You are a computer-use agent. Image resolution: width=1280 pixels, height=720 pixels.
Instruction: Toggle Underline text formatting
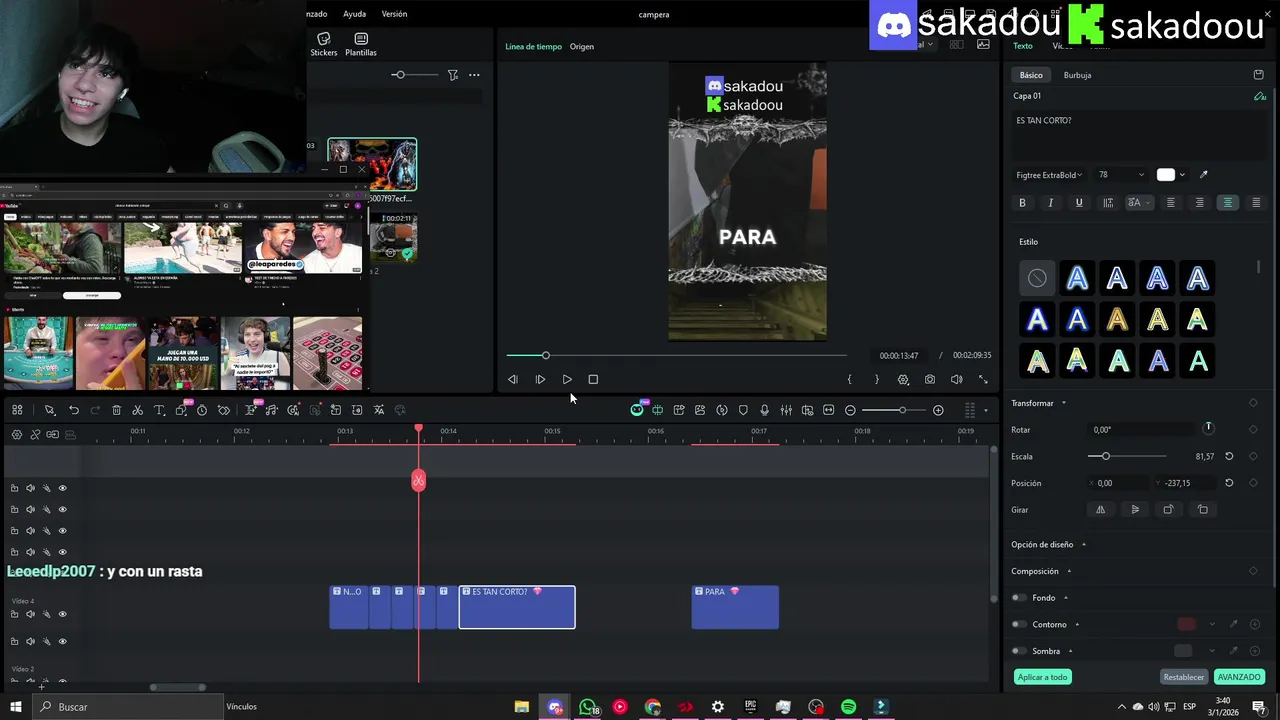click(1078, 203)
